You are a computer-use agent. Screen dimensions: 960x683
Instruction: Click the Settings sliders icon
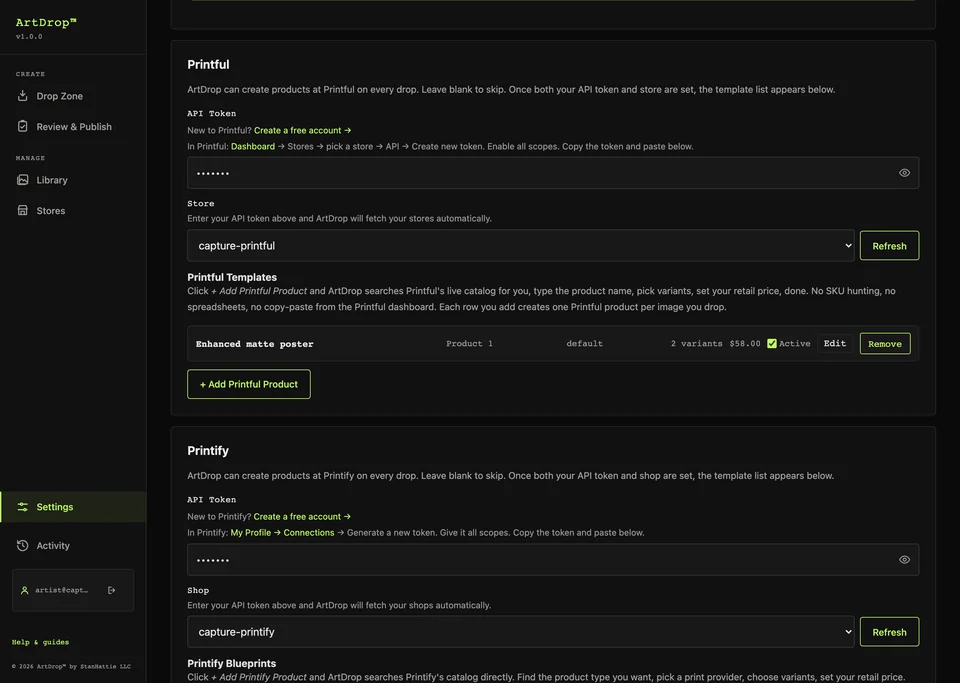(23, 507)
